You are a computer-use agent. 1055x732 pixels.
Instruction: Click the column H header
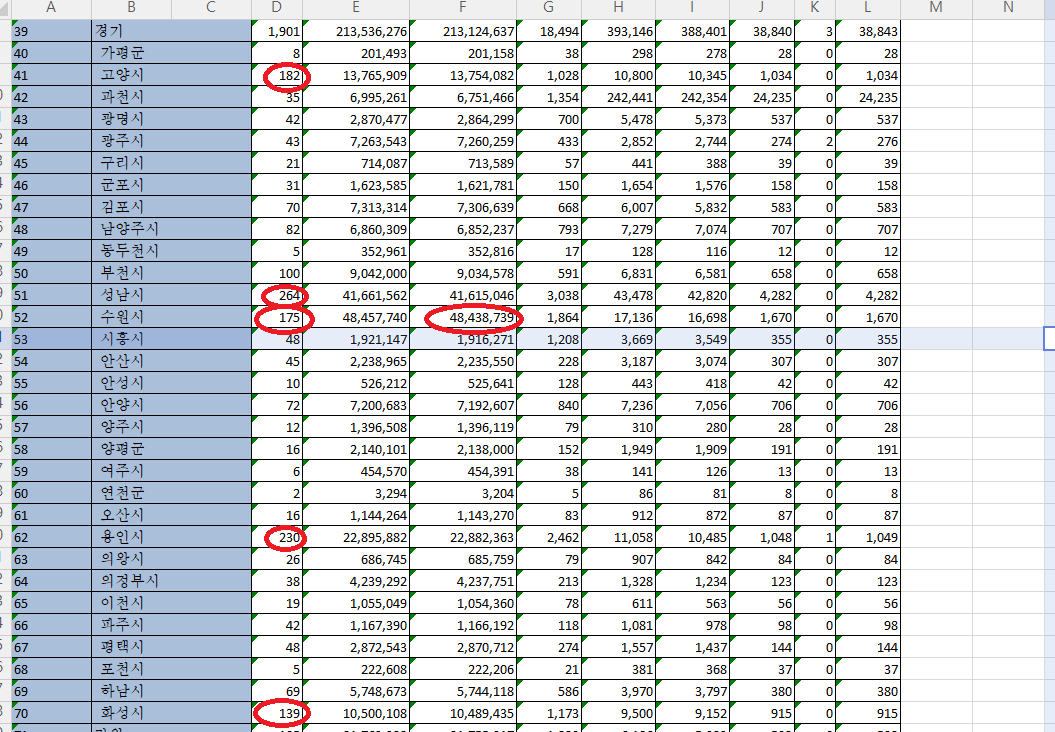624,9
